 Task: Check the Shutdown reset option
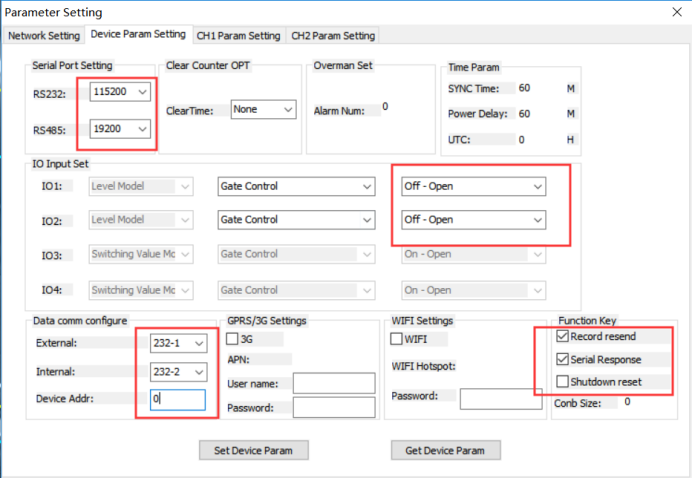[562, 381]
